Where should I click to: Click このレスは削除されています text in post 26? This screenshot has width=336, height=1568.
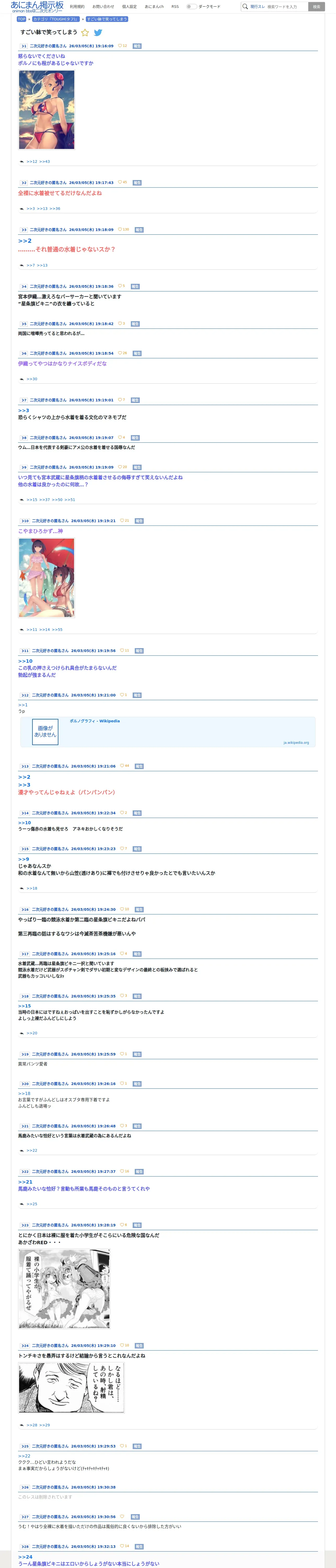click(x=44, y=1497)
